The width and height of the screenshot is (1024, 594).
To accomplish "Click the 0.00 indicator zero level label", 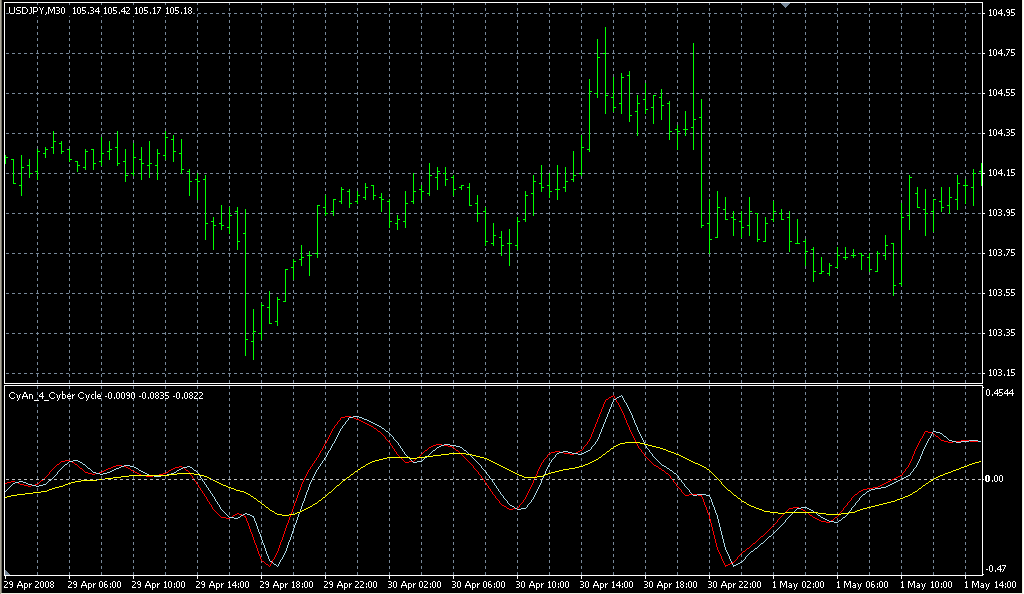I will pos(996,479).
